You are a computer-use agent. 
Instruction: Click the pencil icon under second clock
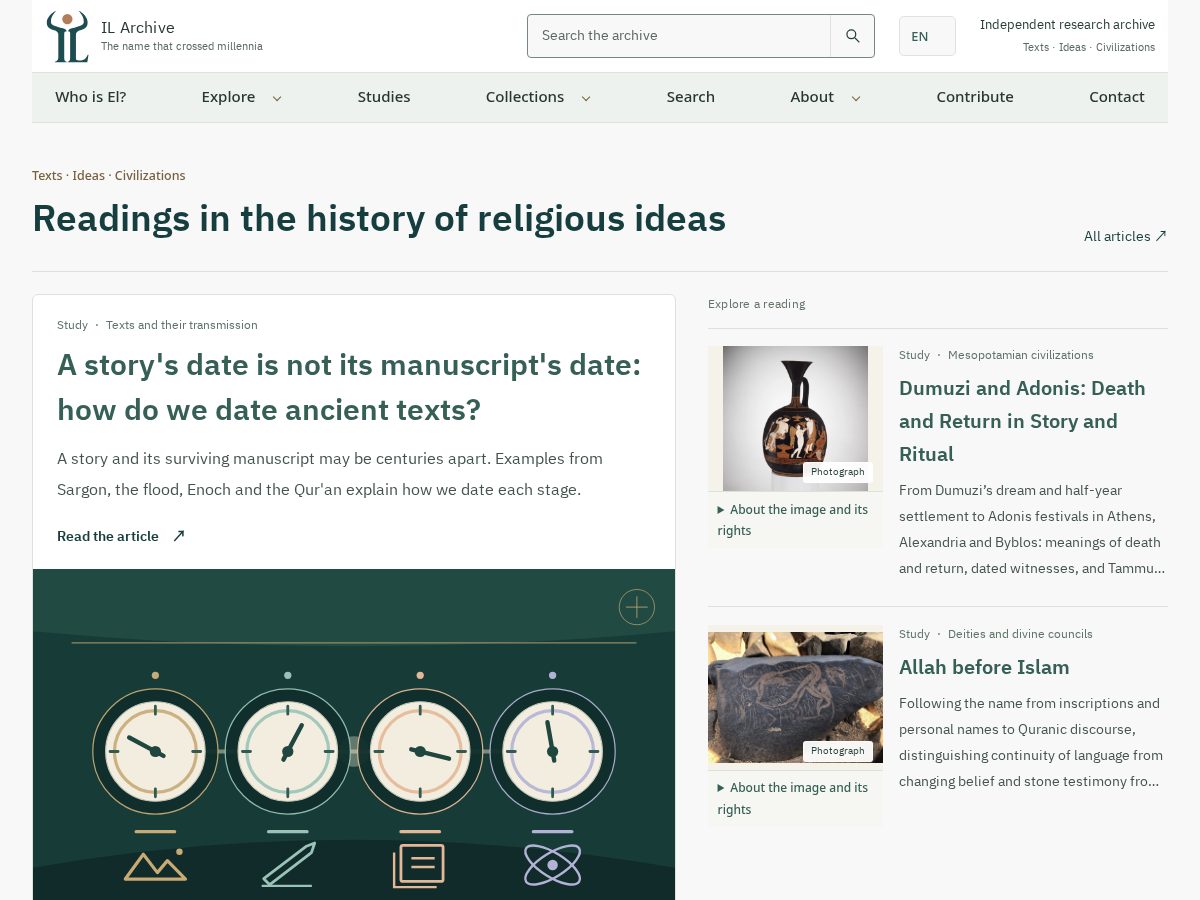[288, 864]
